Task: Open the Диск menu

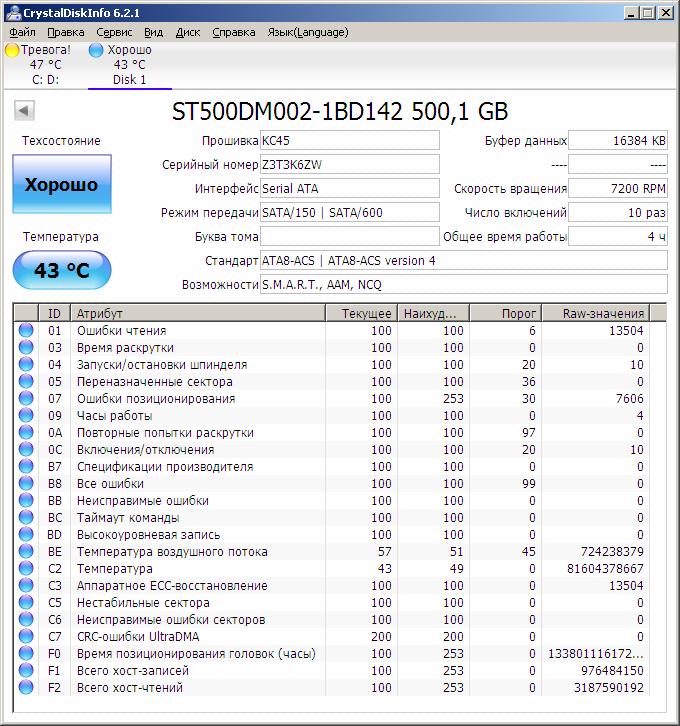Action: point(188,32)
